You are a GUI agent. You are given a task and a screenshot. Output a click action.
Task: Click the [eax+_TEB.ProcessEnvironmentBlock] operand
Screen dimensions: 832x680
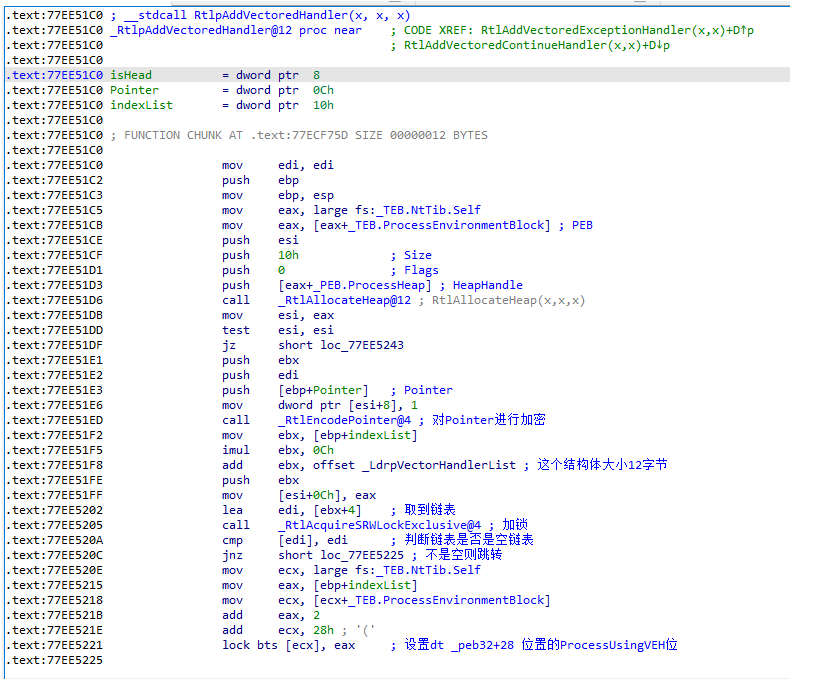pyautogui.click(x=432, y=225)
